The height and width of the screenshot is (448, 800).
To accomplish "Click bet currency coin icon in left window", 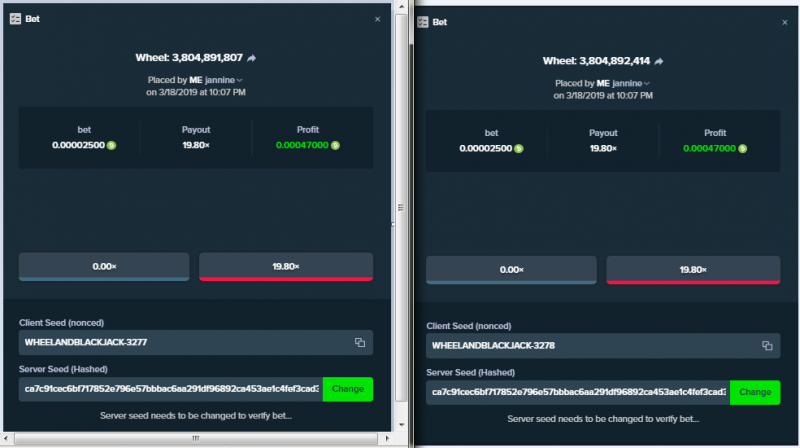I will tap(112, 145).
